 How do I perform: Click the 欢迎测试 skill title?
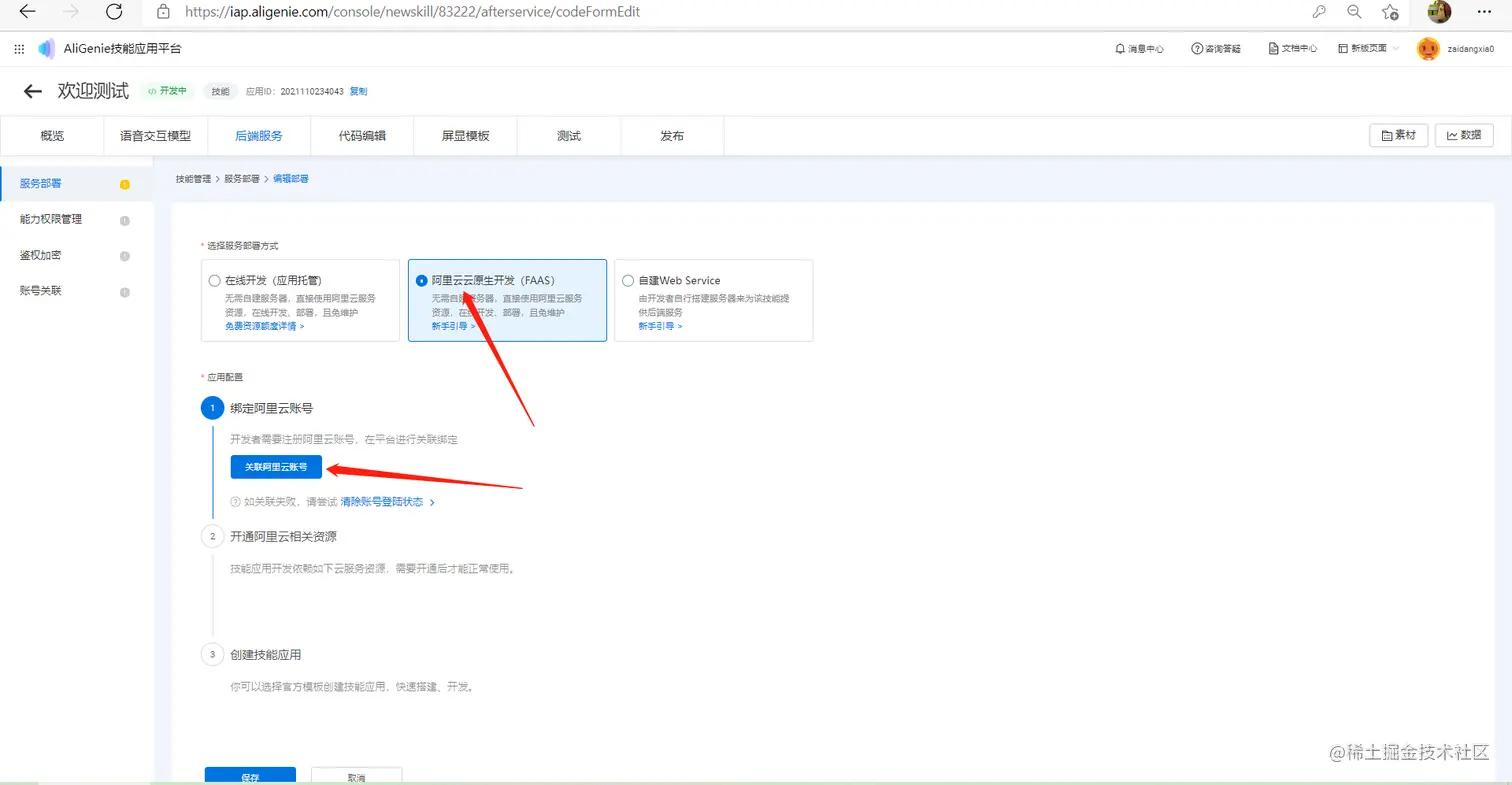pos(93,91)
